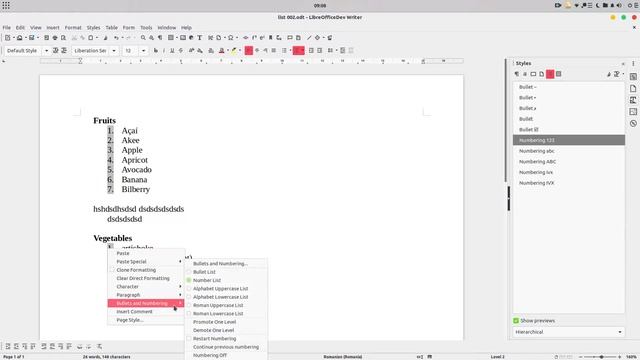Open sidebar Gallery icon
This screenshot has height=360, width=640.
coord(633,111)
